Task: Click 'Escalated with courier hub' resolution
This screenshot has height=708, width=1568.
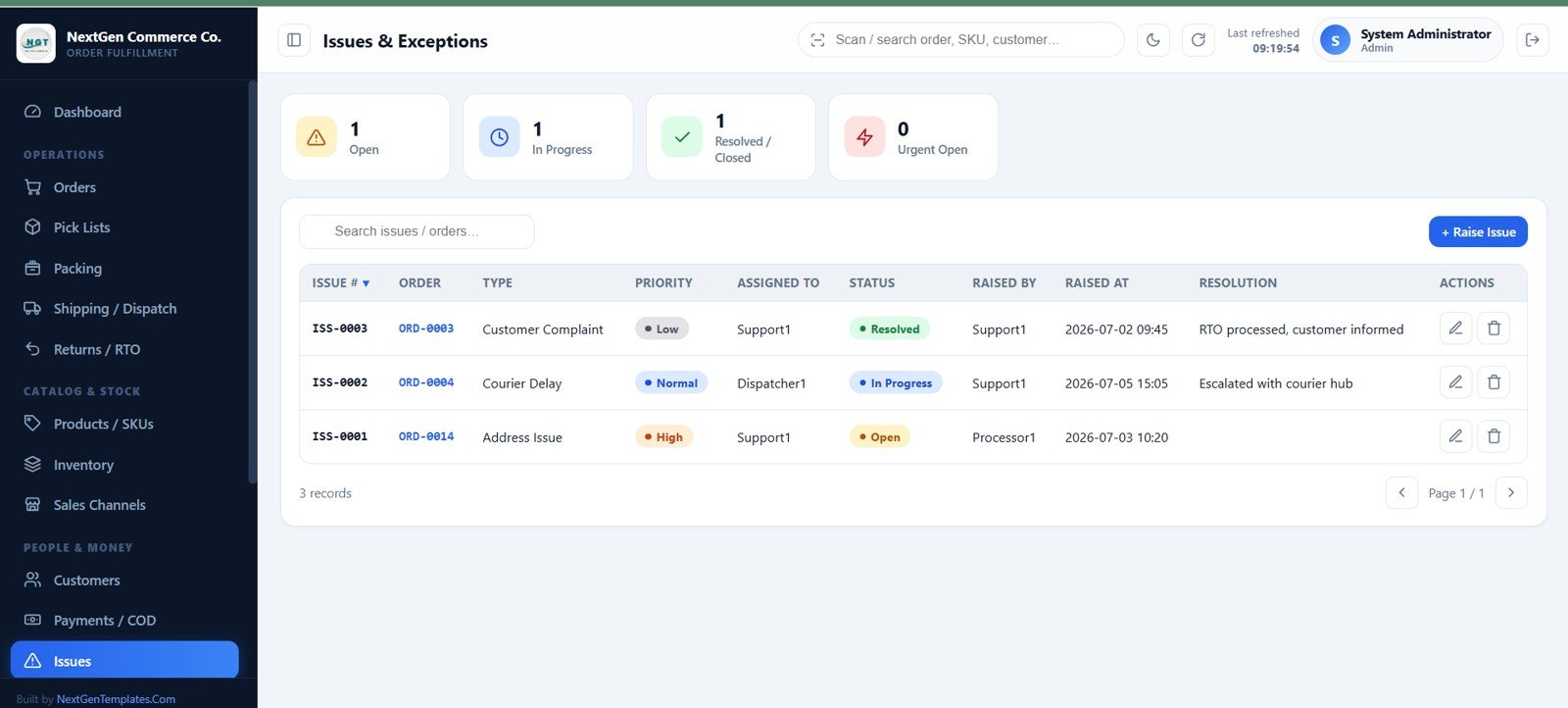Action: (x=1276, y=383)
